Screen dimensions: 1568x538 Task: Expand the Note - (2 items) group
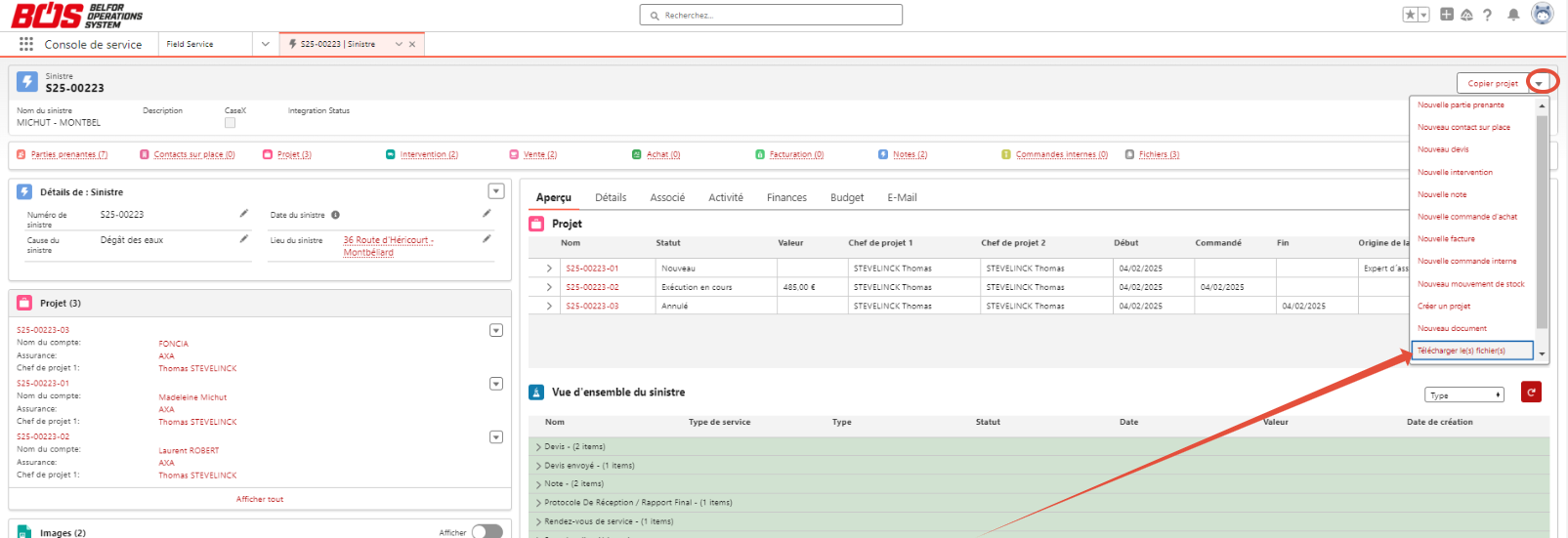pyautogui.click(x=538, y=484)
